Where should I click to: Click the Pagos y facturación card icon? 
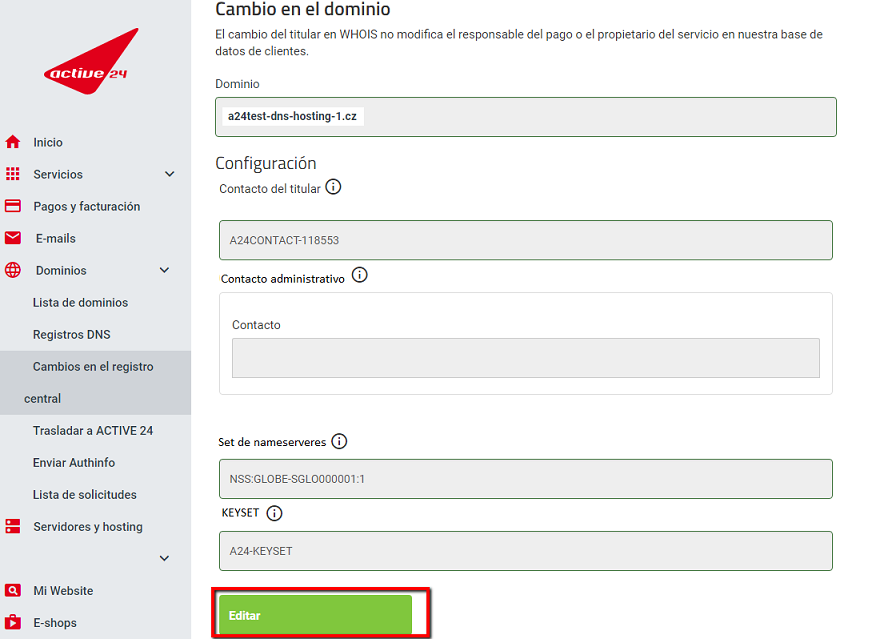(x=13, y=206)
